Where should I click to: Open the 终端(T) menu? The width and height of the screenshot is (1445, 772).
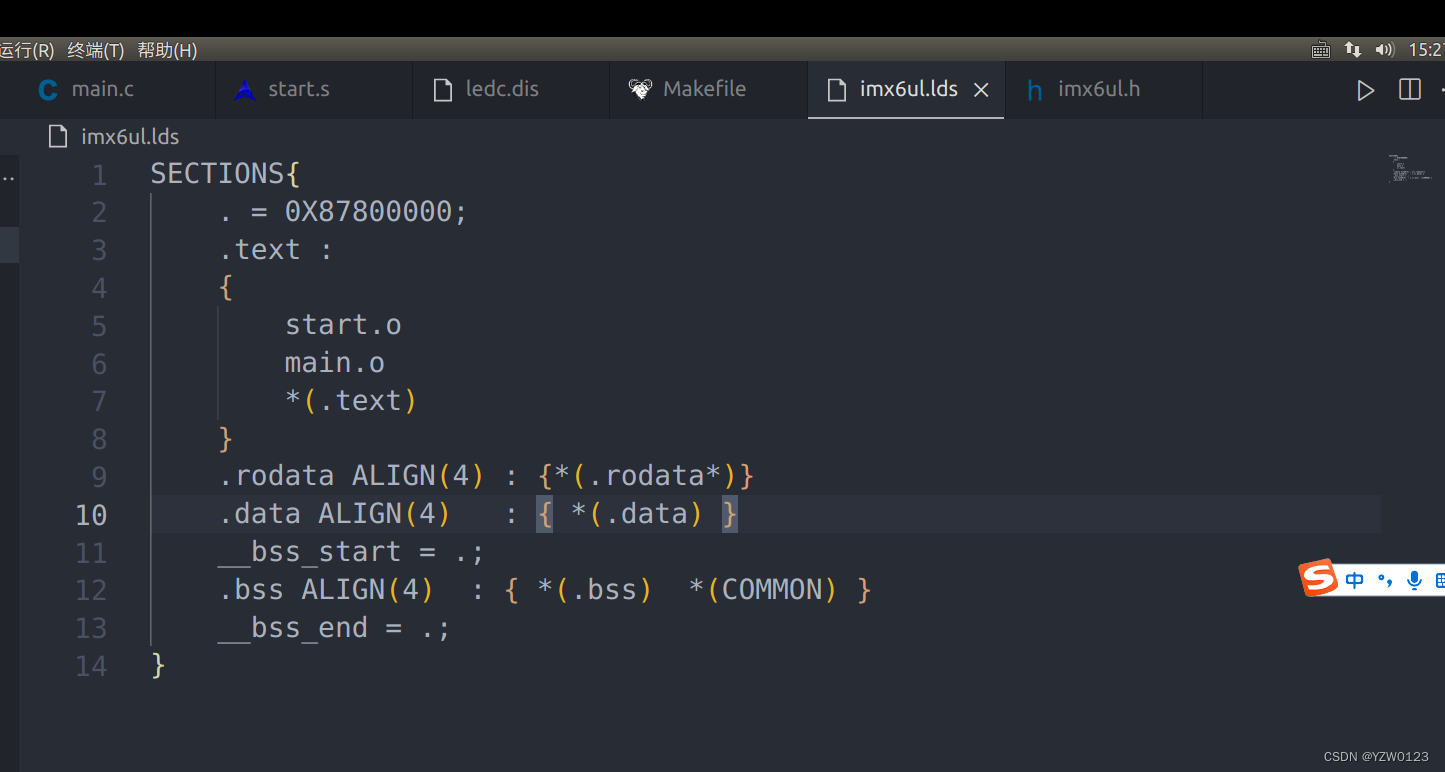[x=96, y=50]
